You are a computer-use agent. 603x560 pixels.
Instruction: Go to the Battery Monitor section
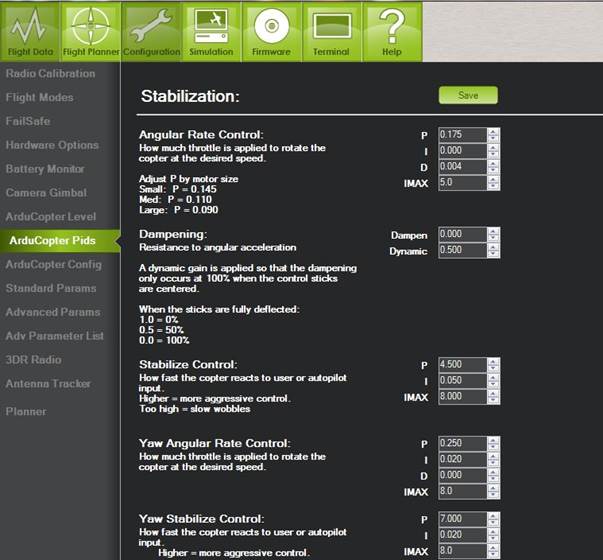(46, 169)
